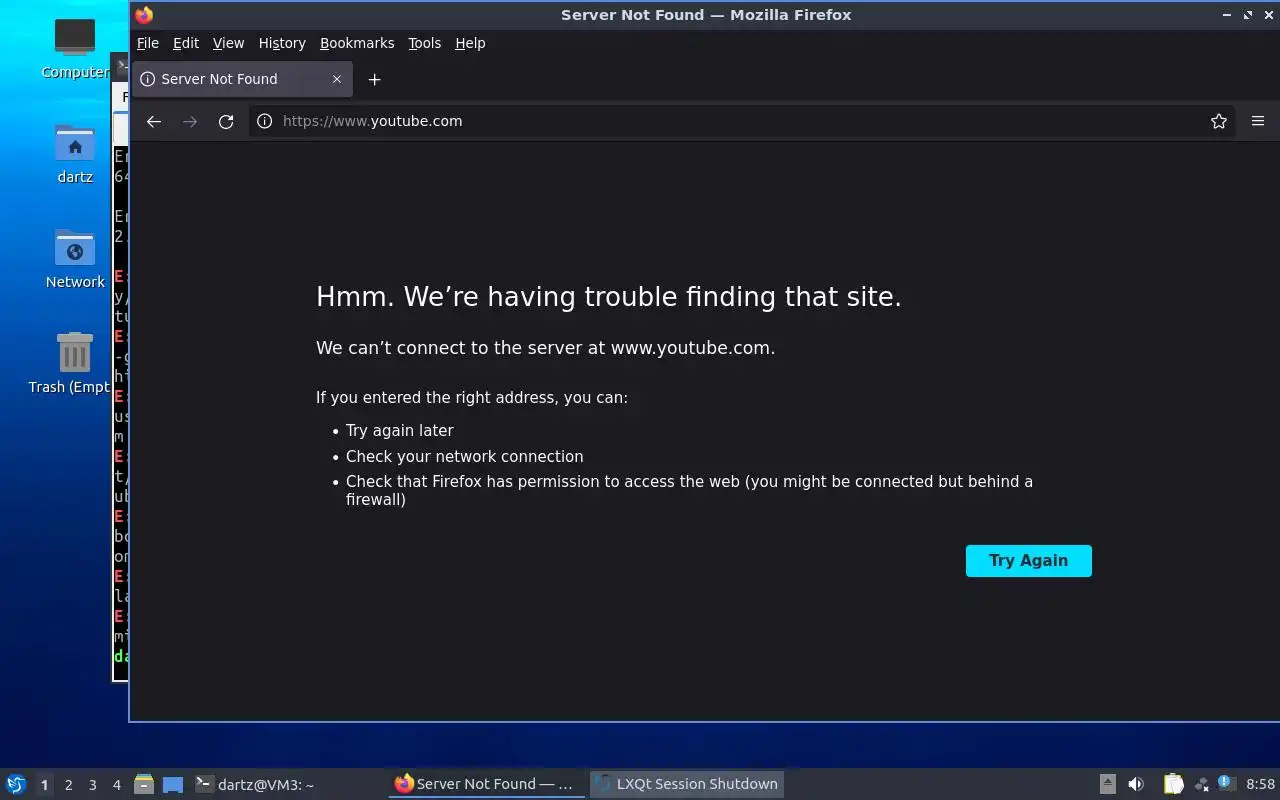
Task: Switch to the Firefox Server Not Found taskbar entry
Action: 487,784
